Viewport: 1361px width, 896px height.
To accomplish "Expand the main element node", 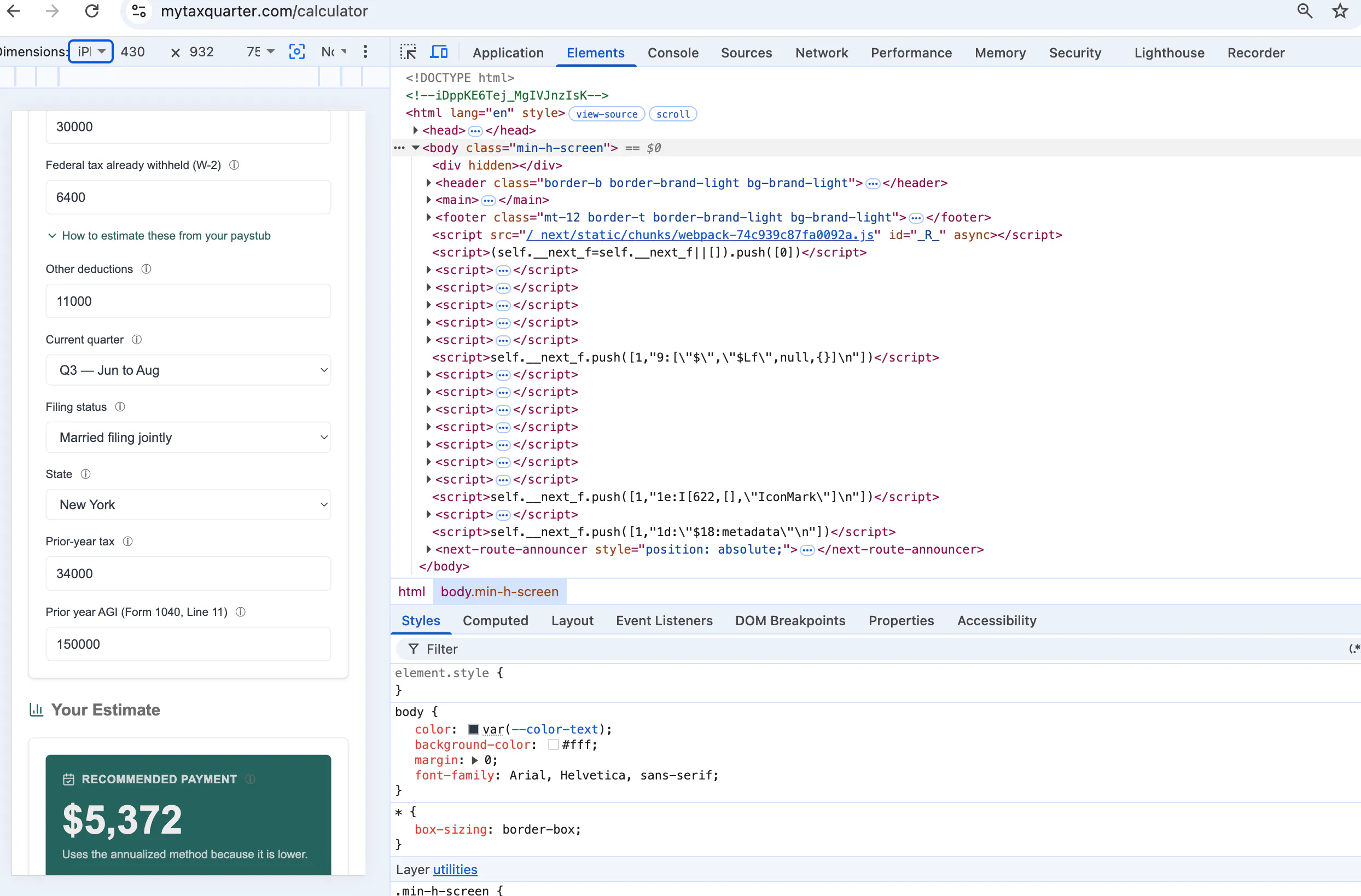I will 428,200.
